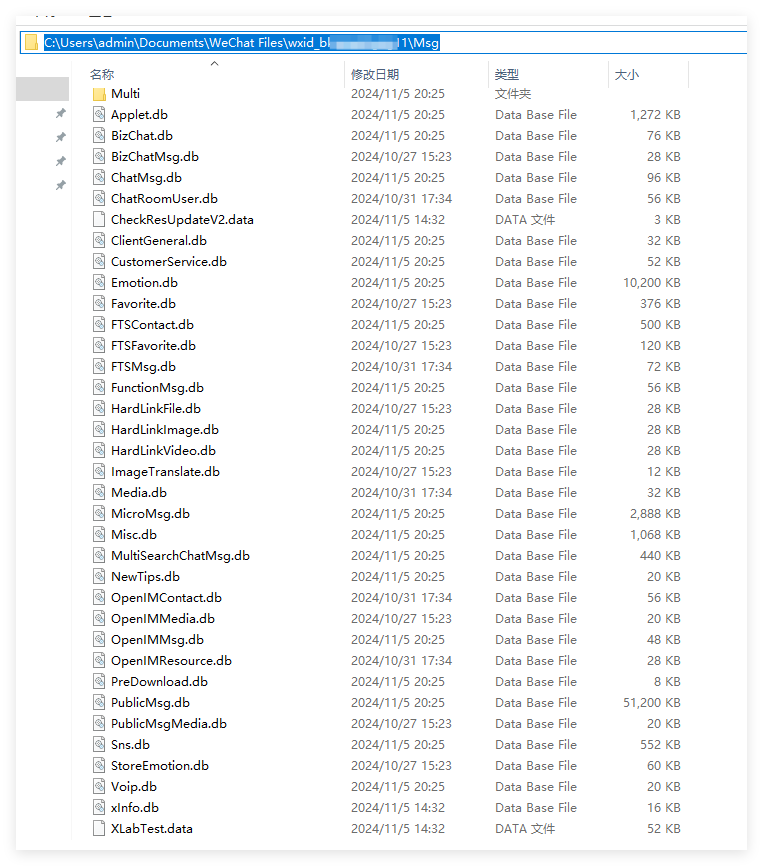Select the file name ClientGeneral.db
Viewport: 763px width, 866px height.
(x=159, y=241)
